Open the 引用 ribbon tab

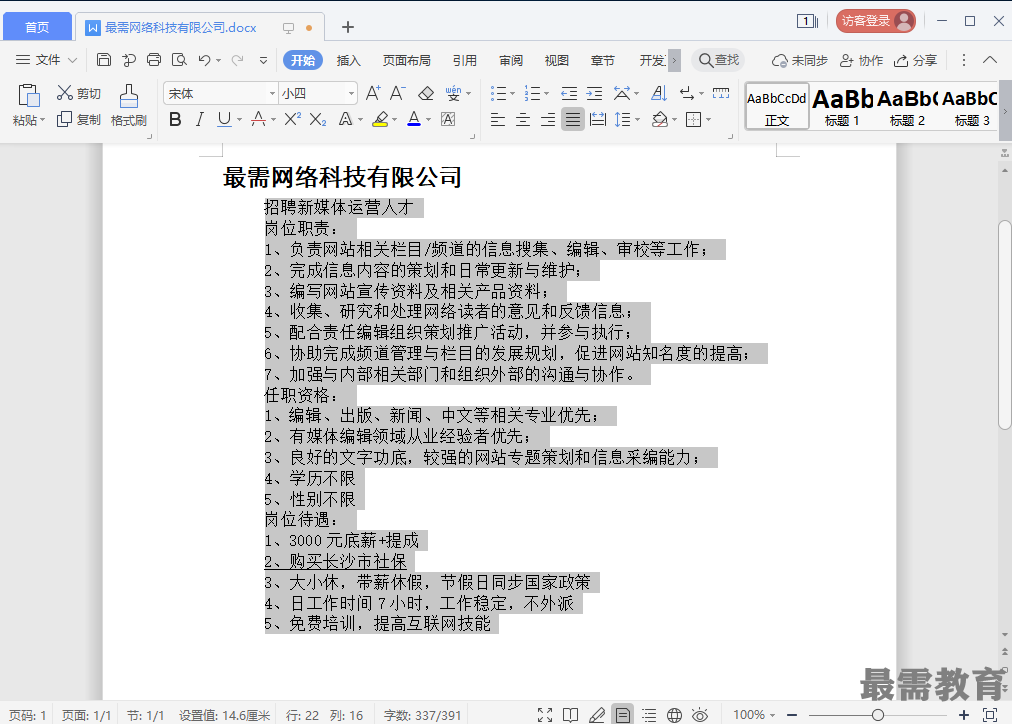pos(465,61)
